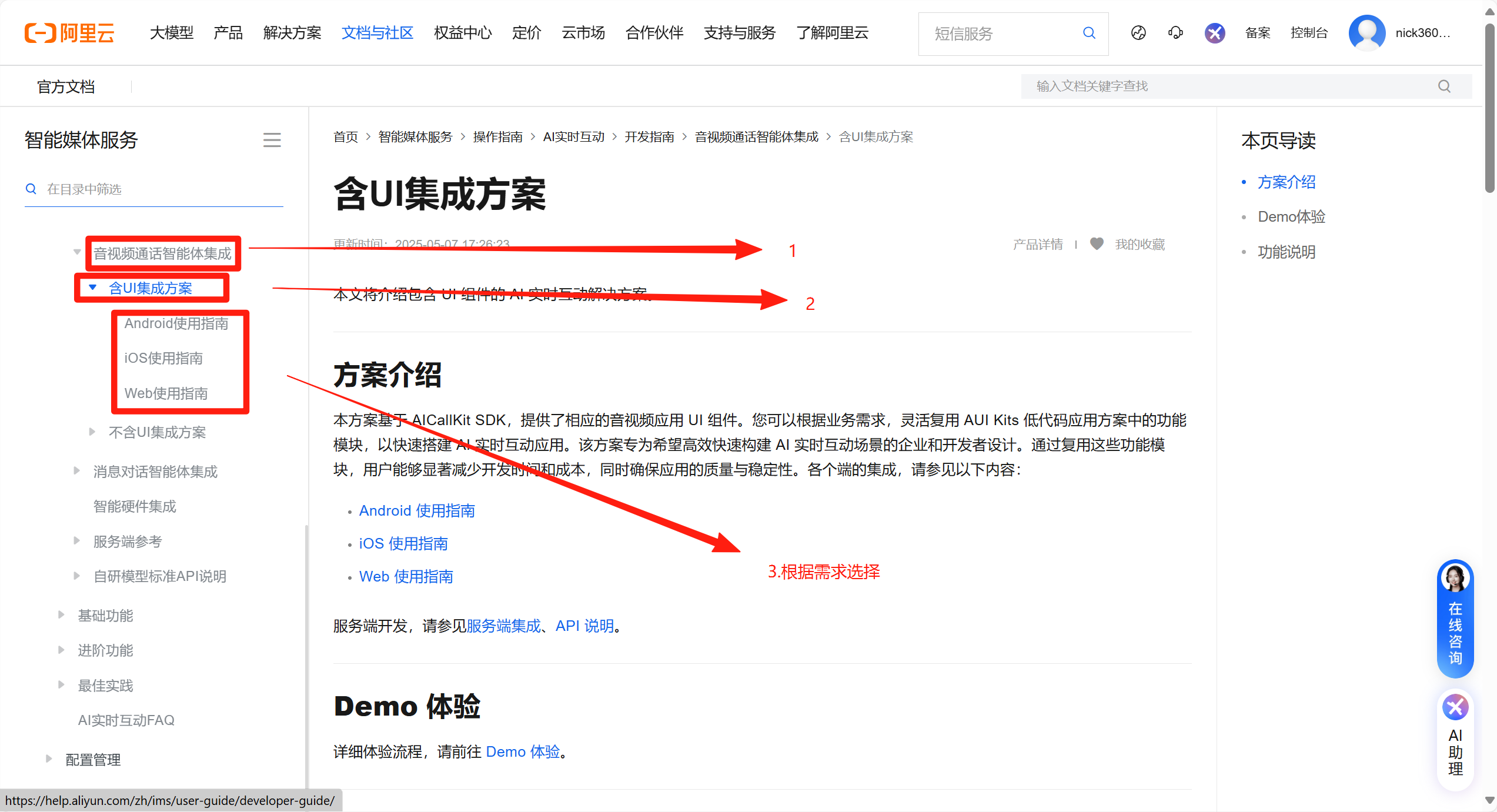
Task: Open the iOS 使用指南 link in the article
Action: (x=403, y=543)
